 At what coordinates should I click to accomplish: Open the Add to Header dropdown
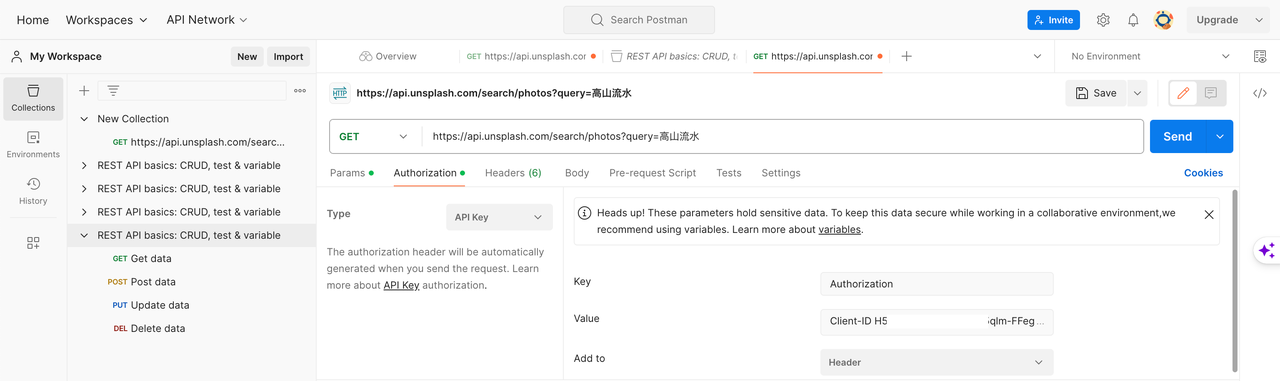point(936,362)
